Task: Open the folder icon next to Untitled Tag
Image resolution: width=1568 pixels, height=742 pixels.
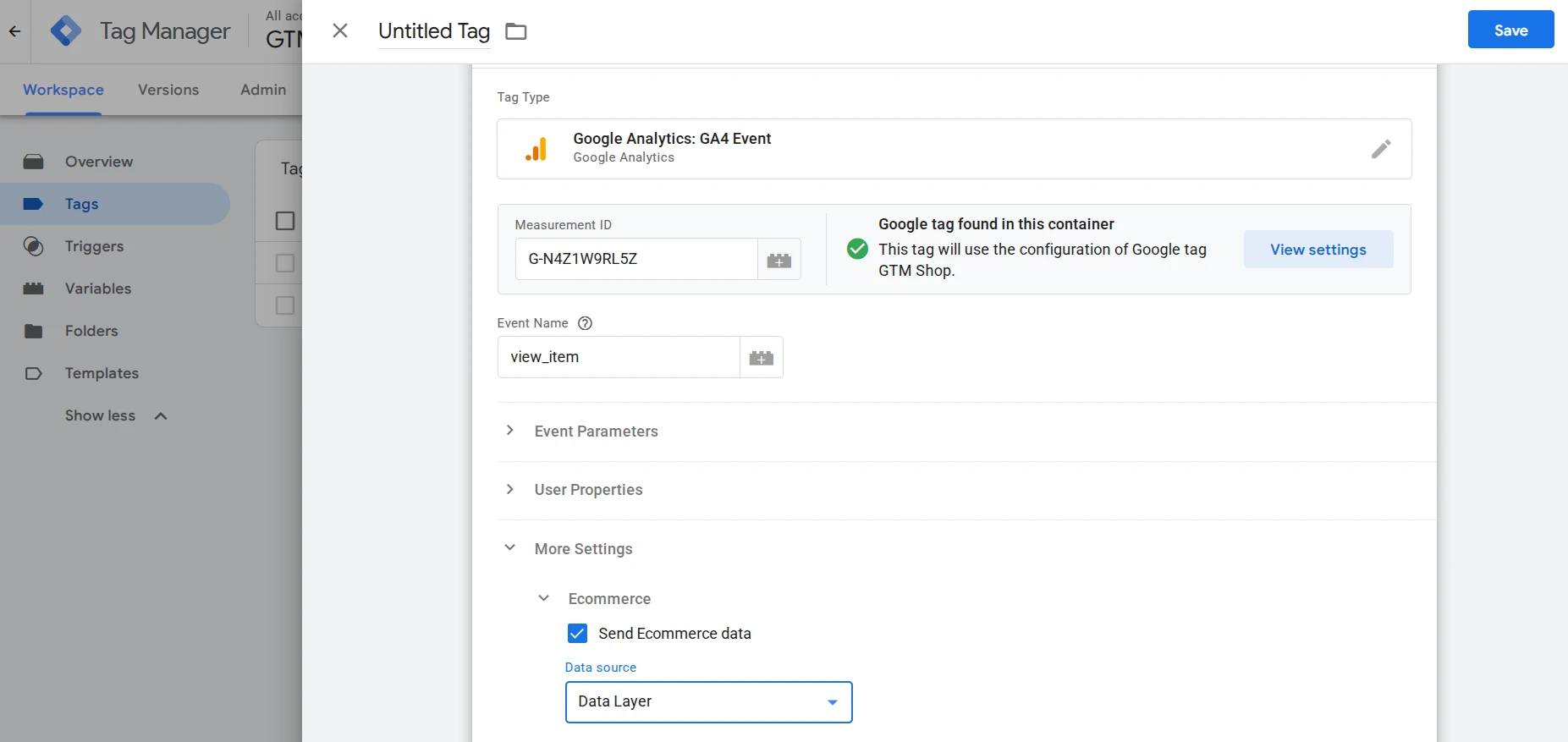Action: coord(516,31)
